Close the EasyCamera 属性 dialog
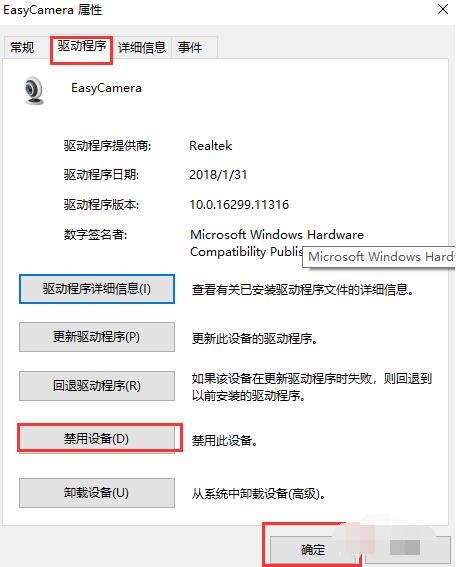 point(443,9)
